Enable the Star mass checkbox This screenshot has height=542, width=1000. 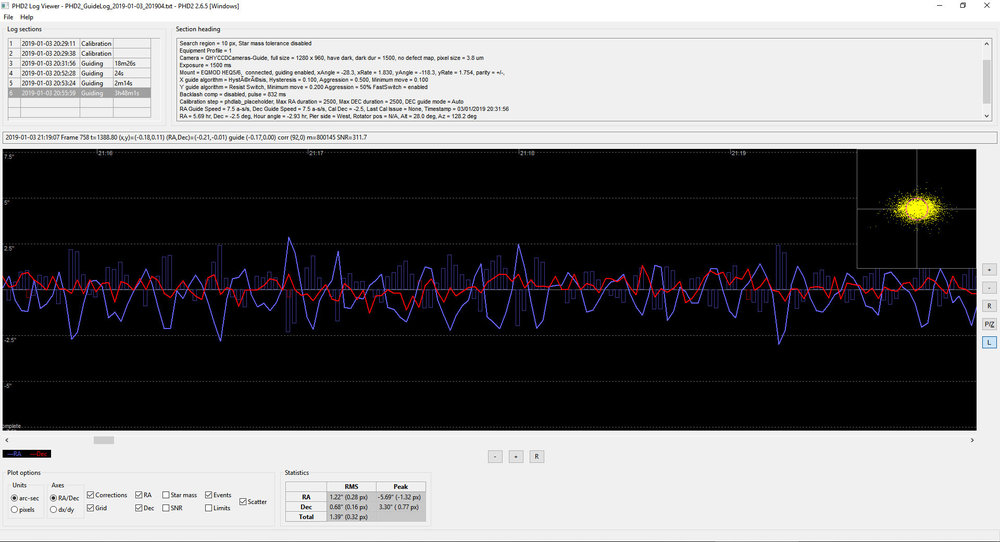[166, 495]
